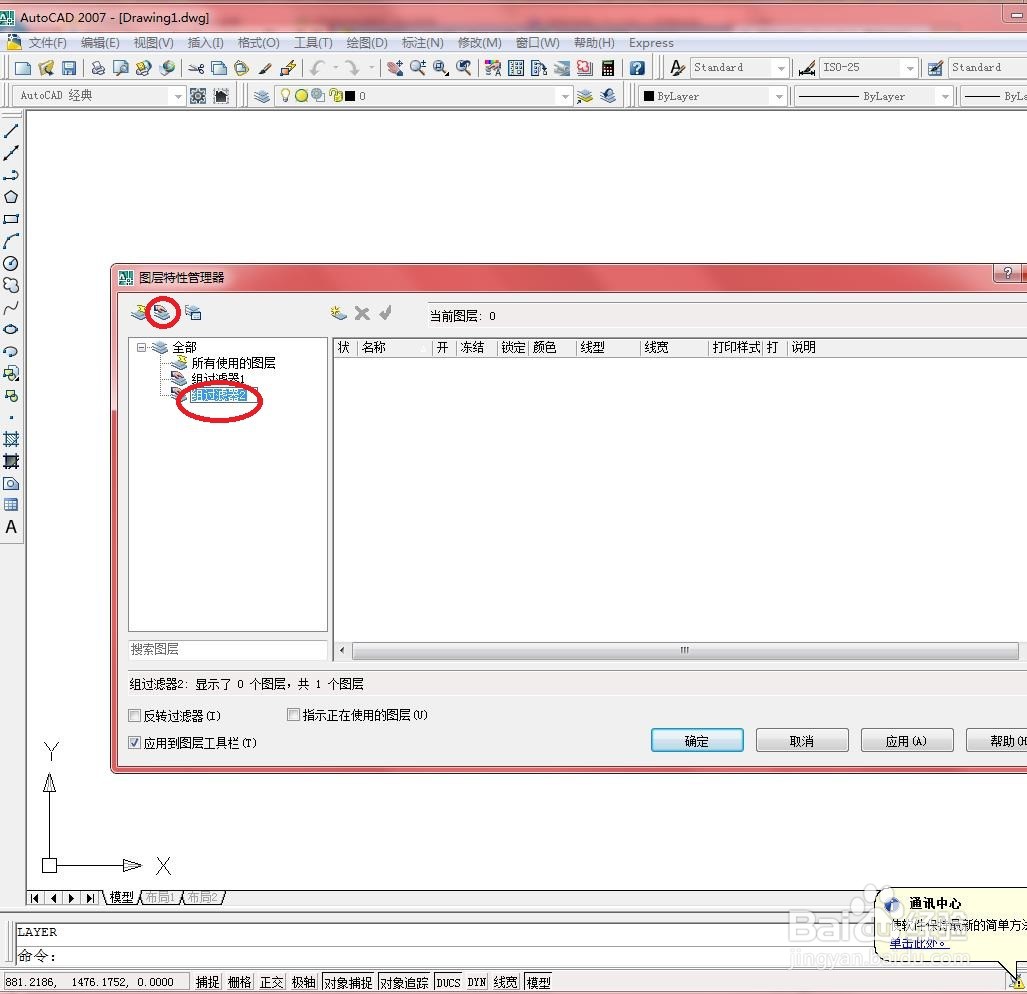Open Plot Preview from the toolbar
Image resolution: width=1027 pixels, height=994 pixels.
click(x=121, y=68)
